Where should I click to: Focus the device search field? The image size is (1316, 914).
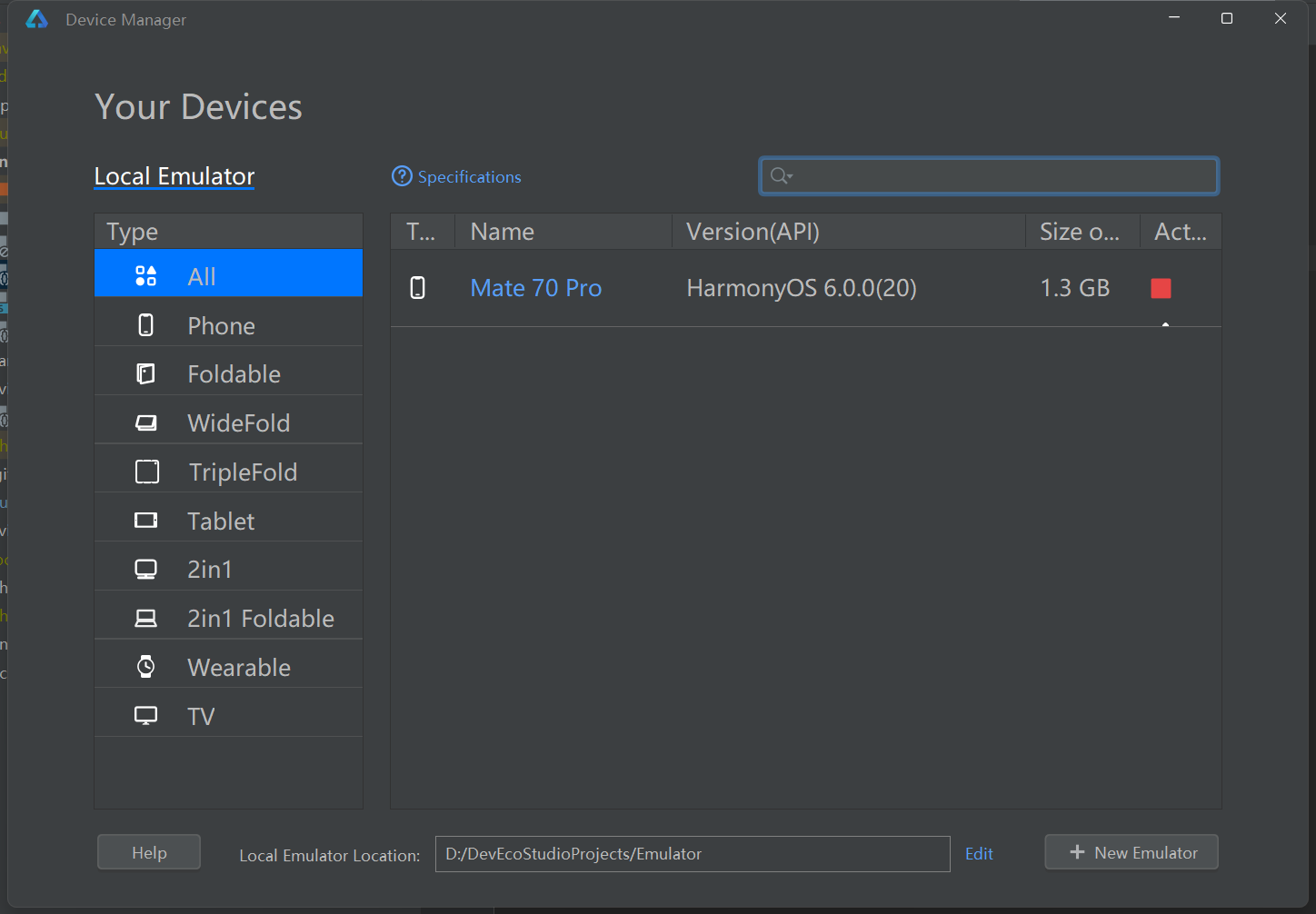1000,176
